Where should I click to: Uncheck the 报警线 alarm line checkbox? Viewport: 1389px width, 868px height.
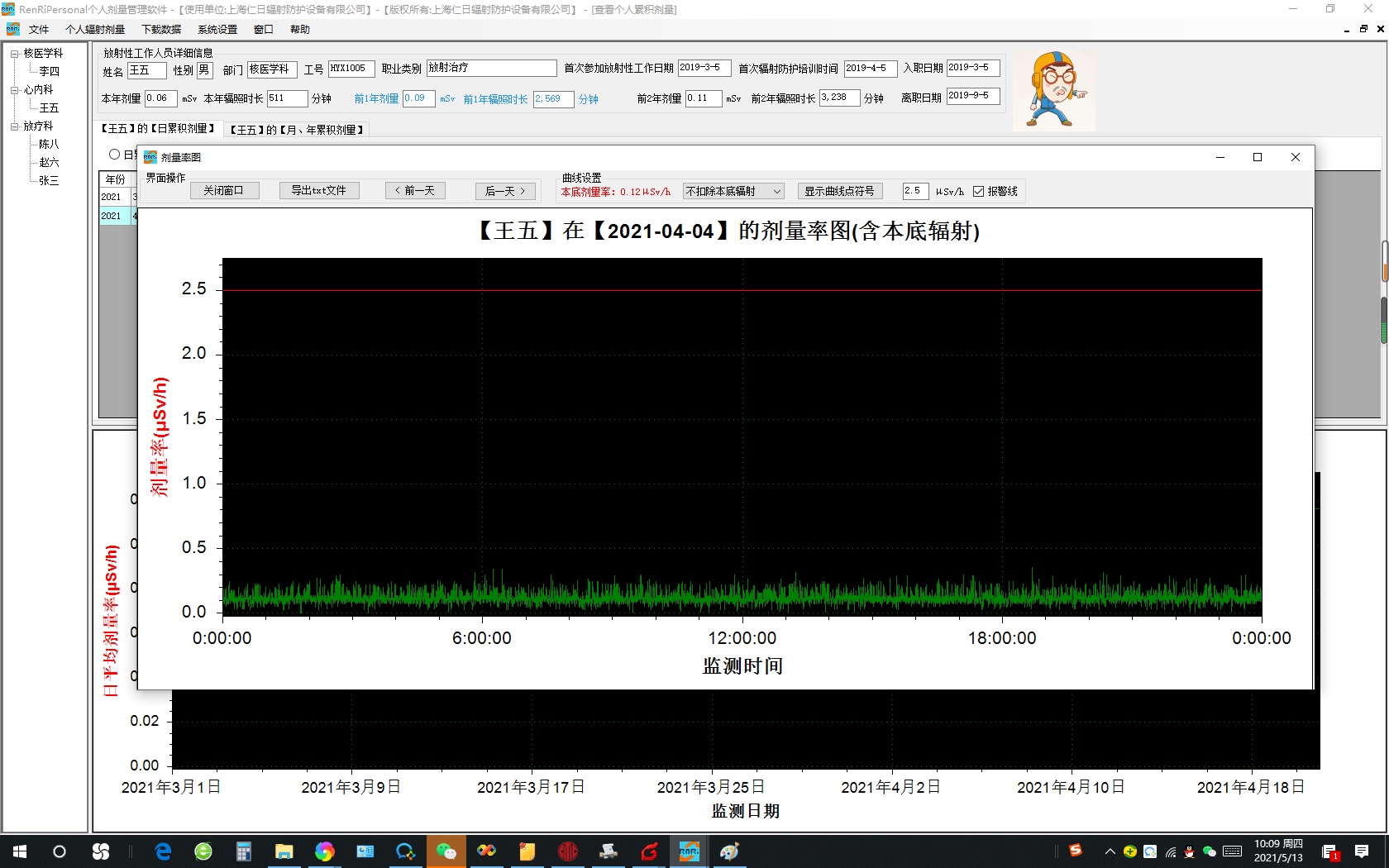point(979,191)
